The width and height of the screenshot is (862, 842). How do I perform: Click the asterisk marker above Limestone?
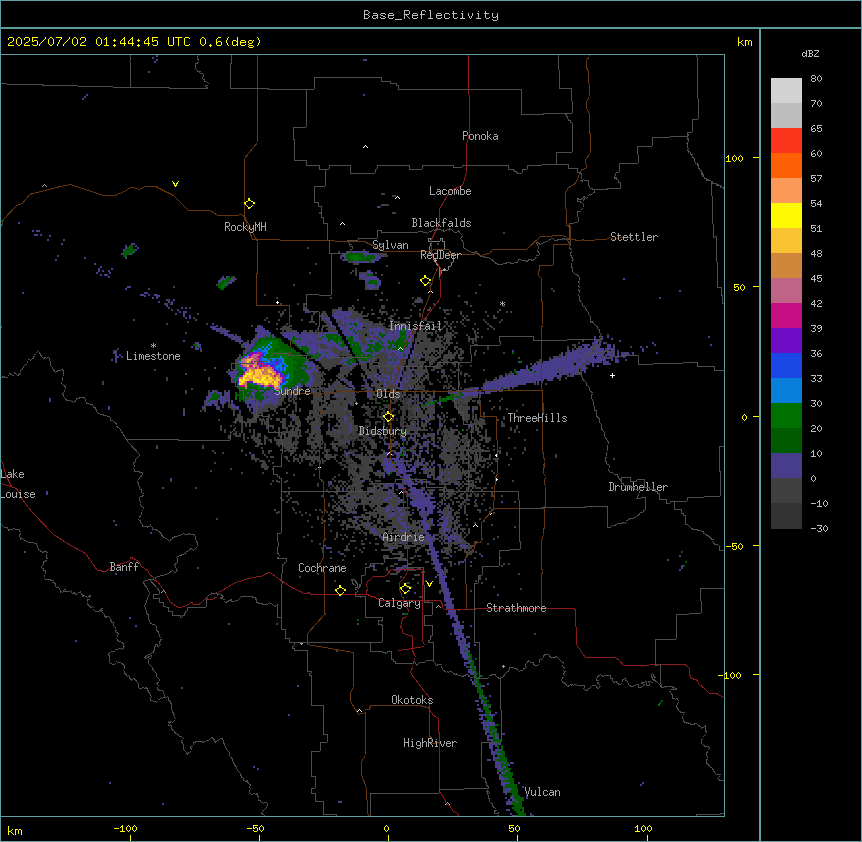tap(153, 346)
